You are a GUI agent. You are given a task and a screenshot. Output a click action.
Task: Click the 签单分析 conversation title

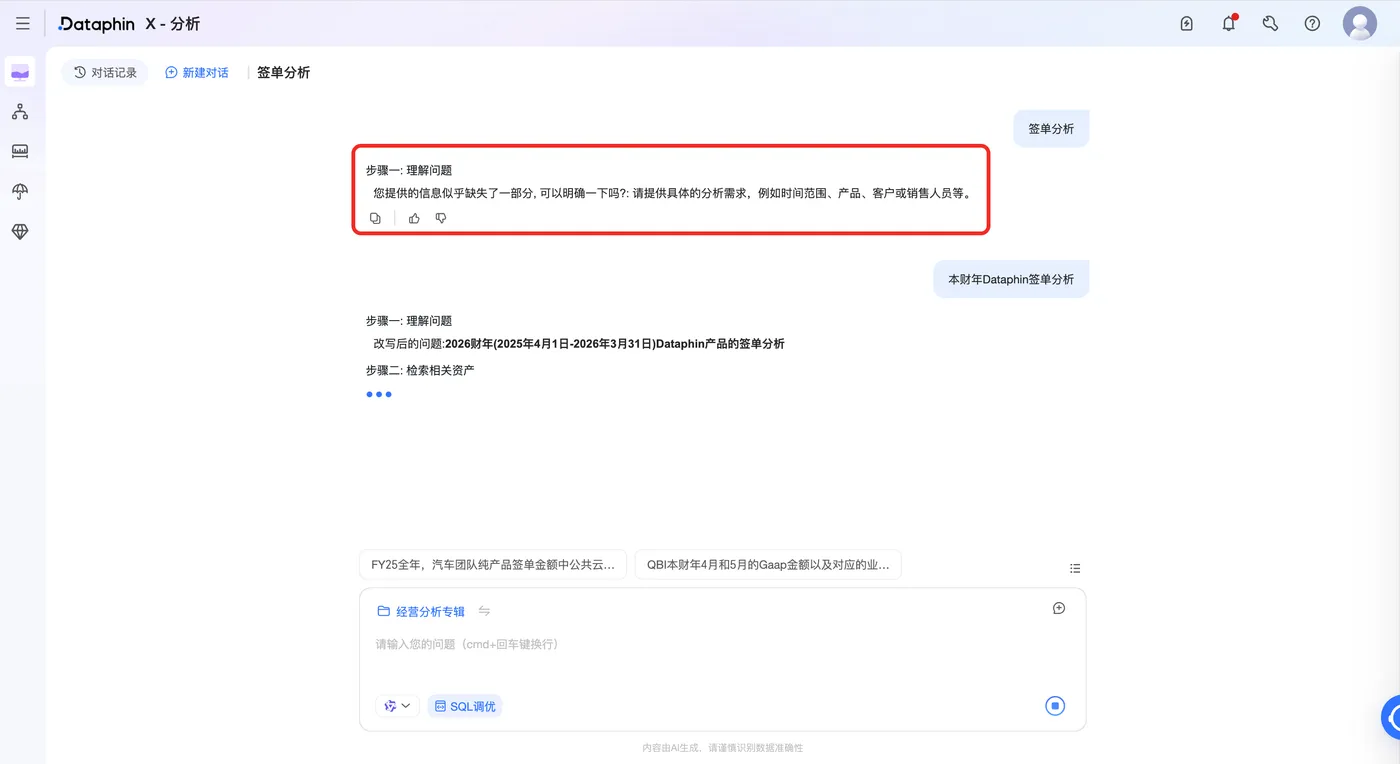(x=284, y=73)
